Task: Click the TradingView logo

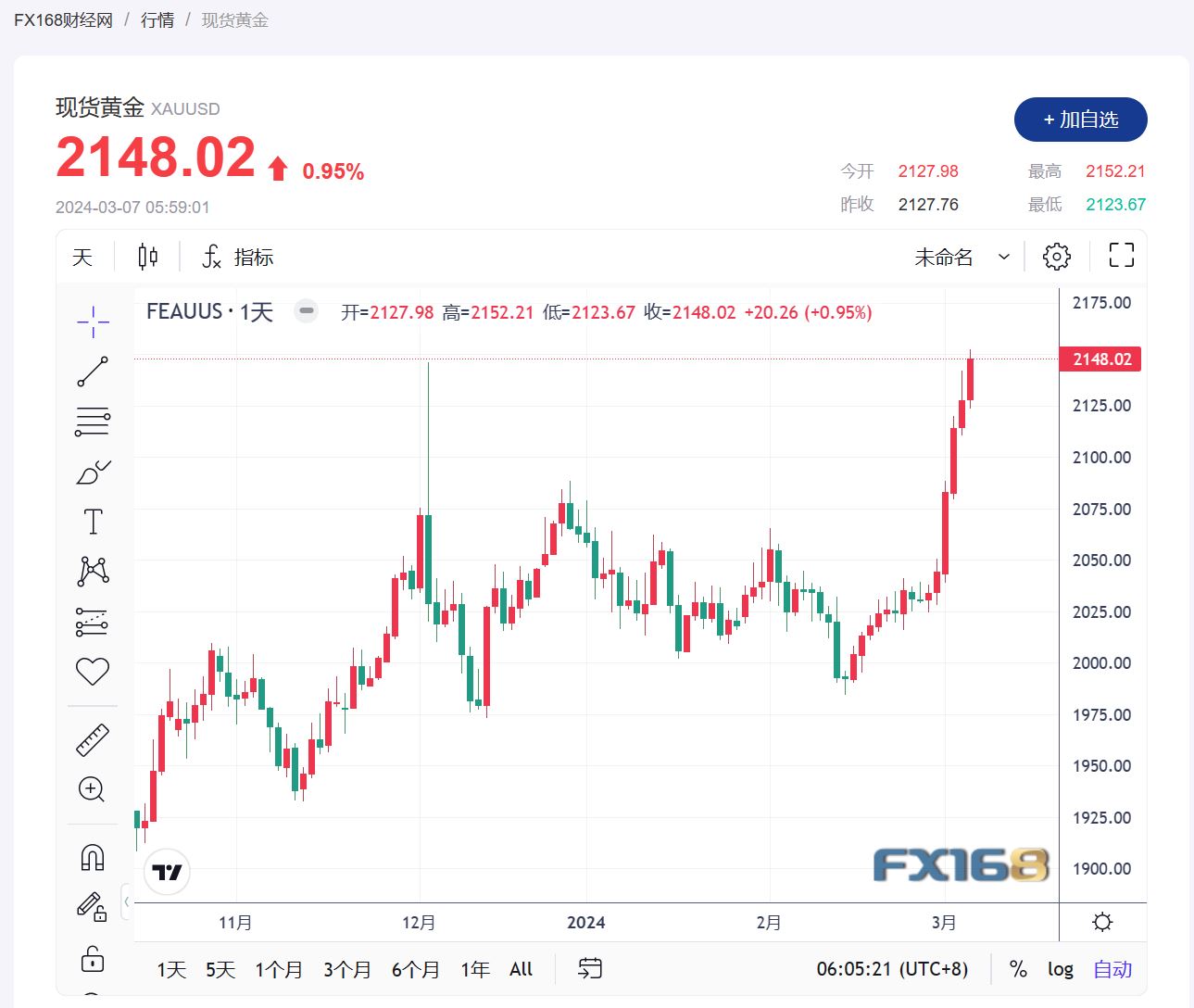Action: point(167,872)
